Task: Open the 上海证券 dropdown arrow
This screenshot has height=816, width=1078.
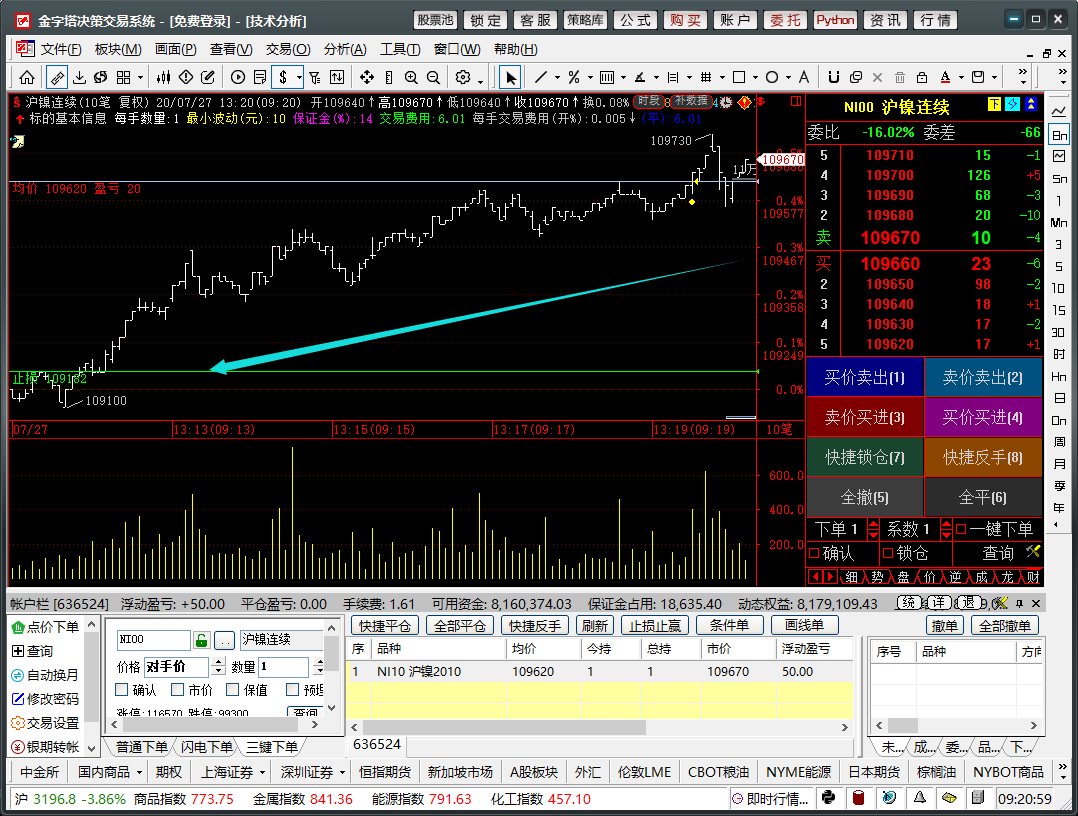Action: (x=263, y=772)
